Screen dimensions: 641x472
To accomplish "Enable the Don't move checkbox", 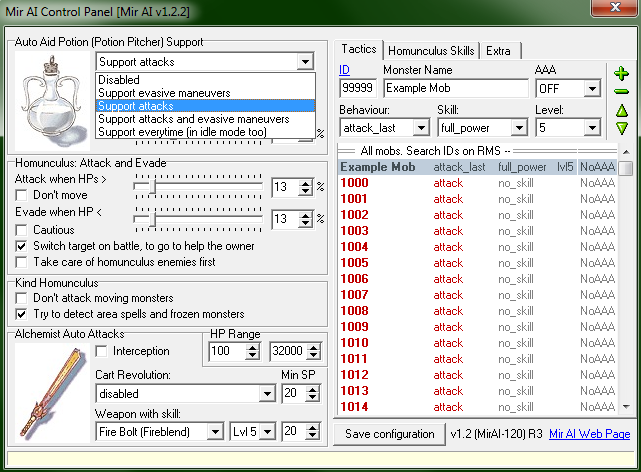I will (21, 195).
